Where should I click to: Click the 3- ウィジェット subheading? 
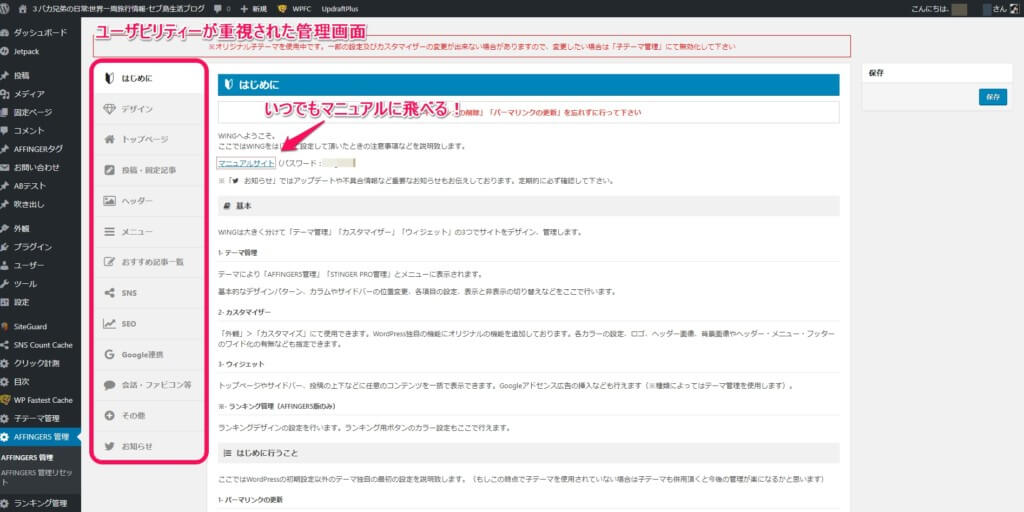coord(241,364)
